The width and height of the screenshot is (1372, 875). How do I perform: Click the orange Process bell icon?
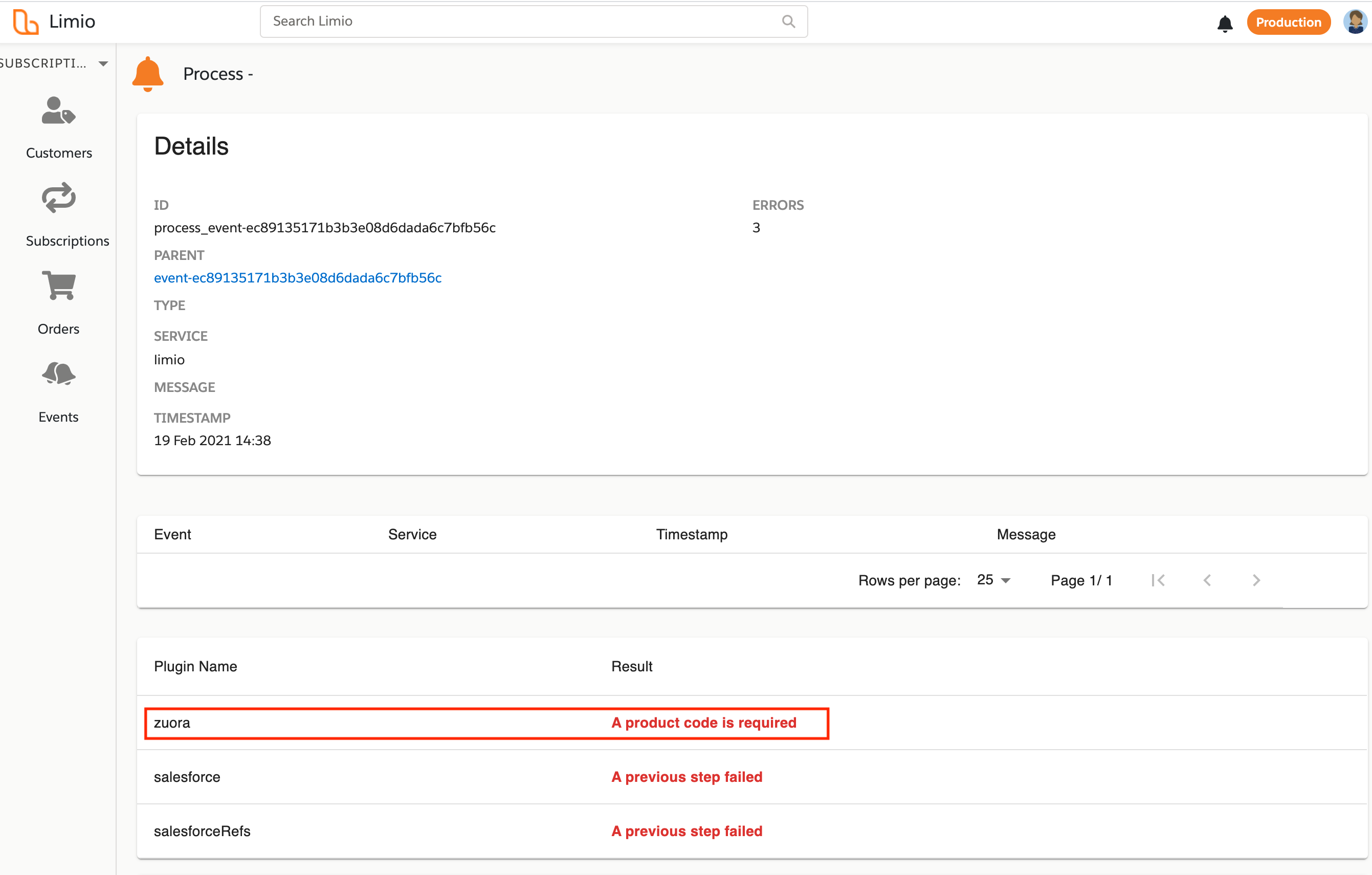(147, 74)
